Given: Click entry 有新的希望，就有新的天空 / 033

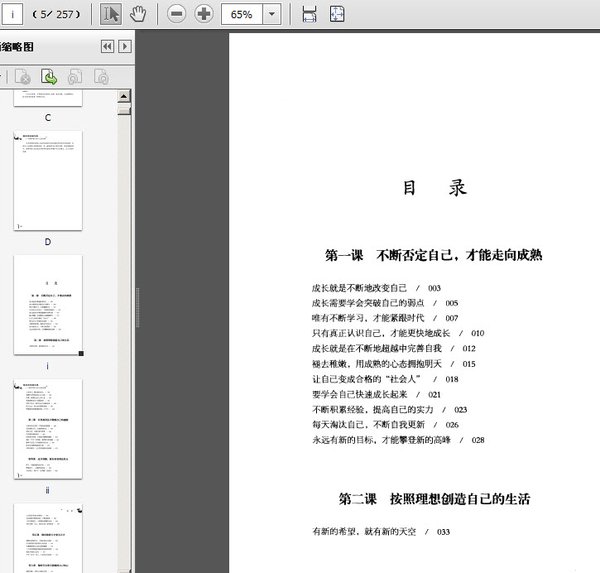Looking at the screenshot, I should [381, 532].
